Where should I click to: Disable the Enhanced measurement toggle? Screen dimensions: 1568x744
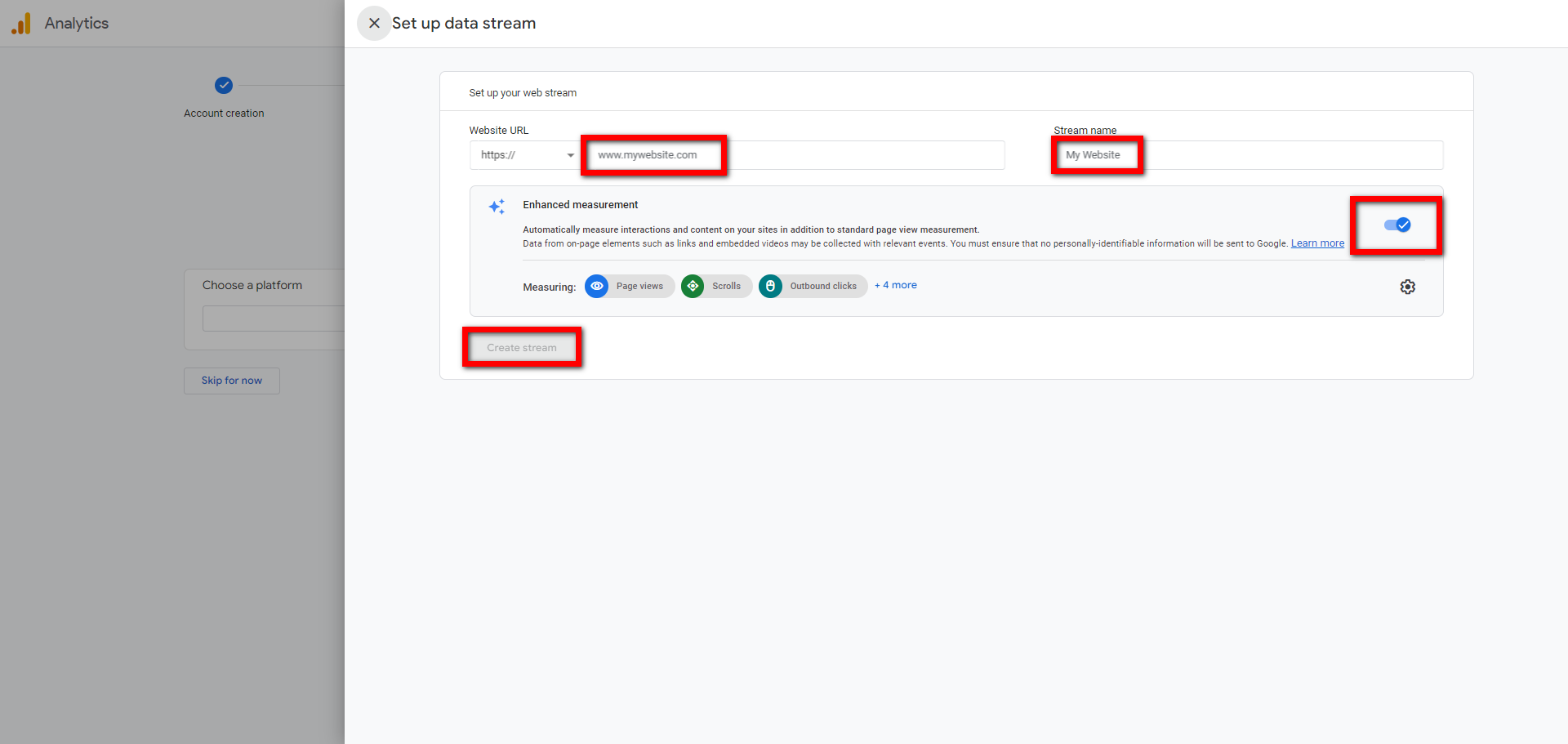pos(1396,225)
